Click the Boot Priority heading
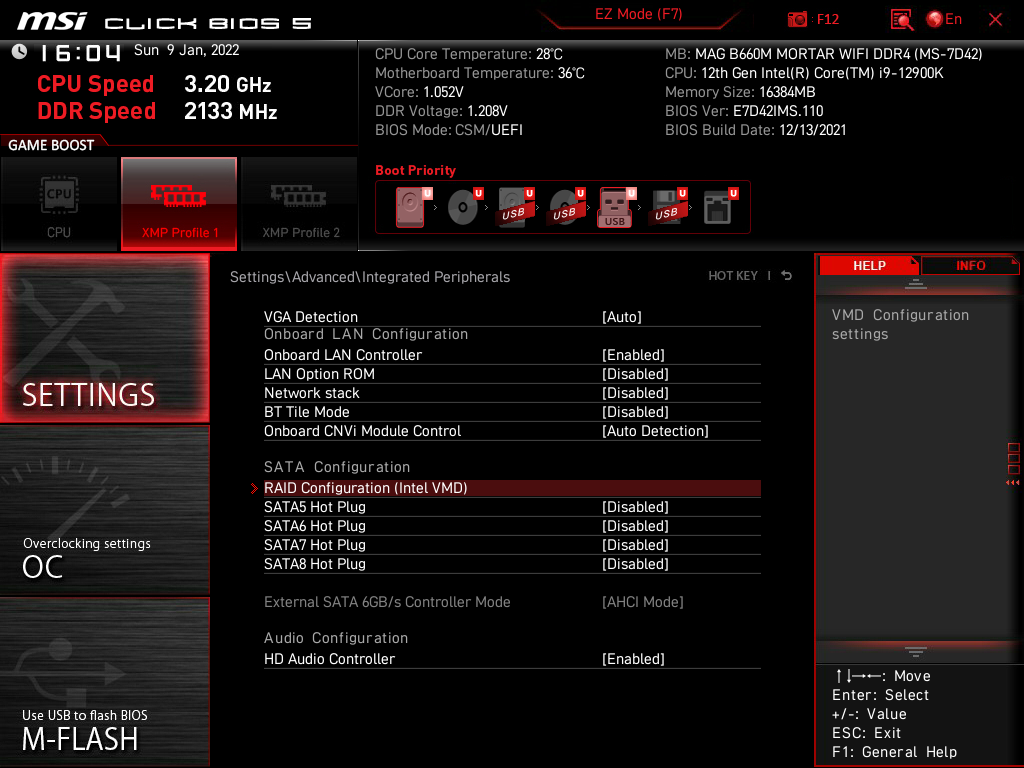The height and width of the screenshot is (768, 1024). coord(415,170)
